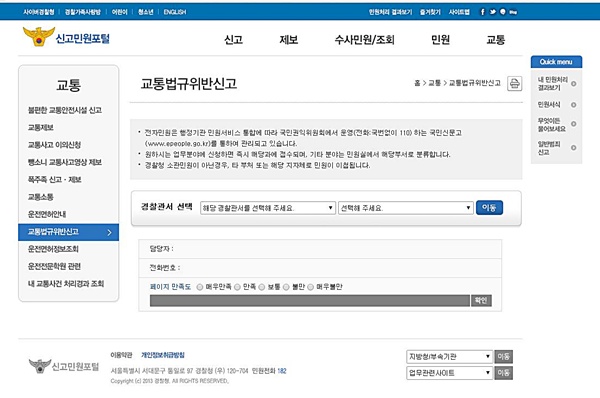The image size is (600, 398).
Task: Click the arrow on the 교통법규위반신고 sidebar item
Action: 109,232
